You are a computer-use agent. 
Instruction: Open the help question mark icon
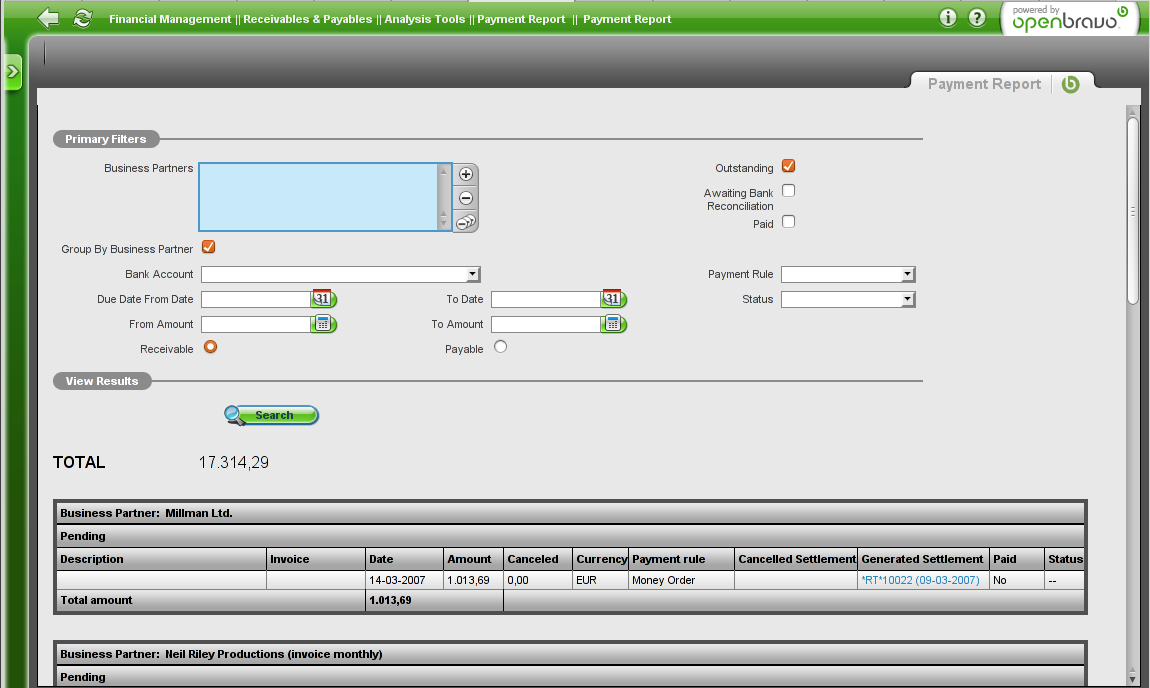977,18
